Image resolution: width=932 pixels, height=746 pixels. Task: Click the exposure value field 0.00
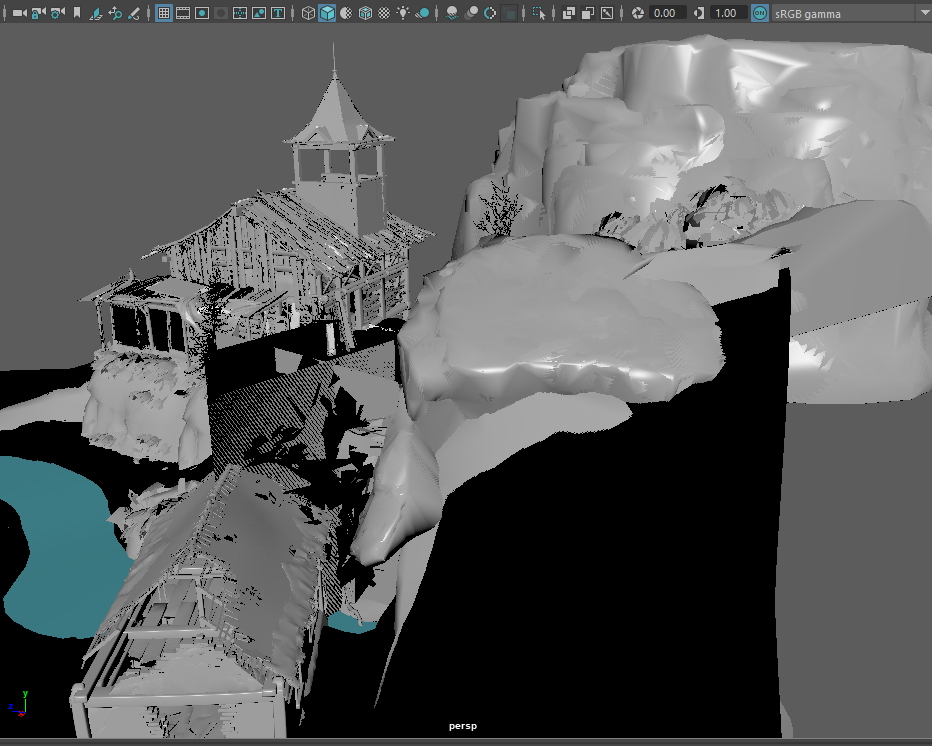point(667,13)
